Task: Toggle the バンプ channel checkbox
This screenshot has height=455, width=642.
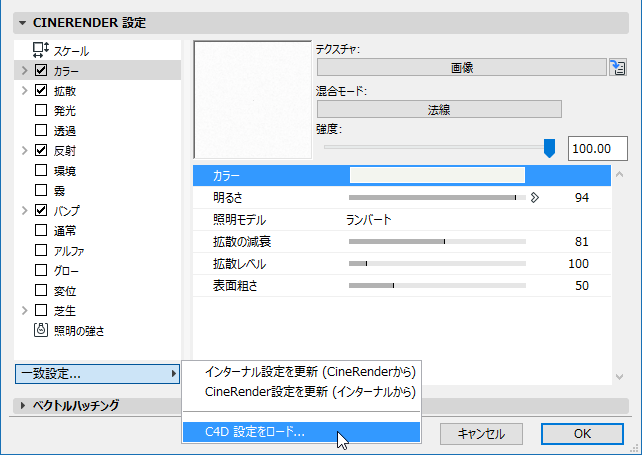Action: [x=41, y=210]
